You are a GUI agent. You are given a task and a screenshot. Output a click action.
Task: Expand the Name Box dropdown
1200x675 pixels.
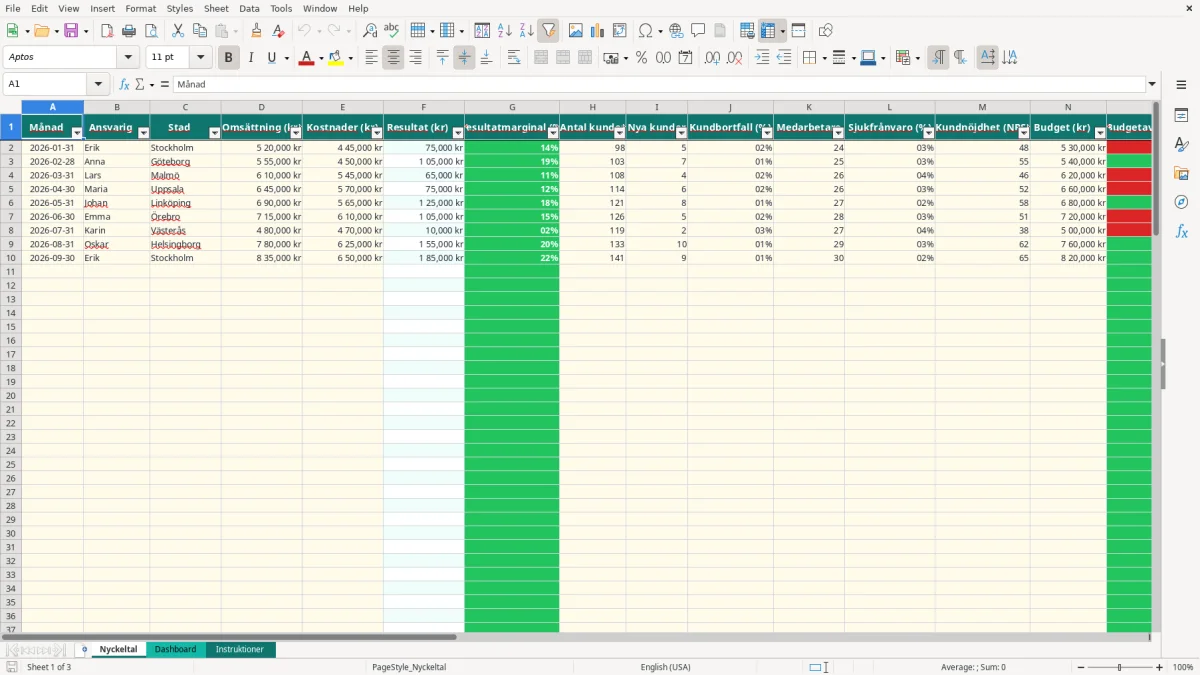click(98, 85)
